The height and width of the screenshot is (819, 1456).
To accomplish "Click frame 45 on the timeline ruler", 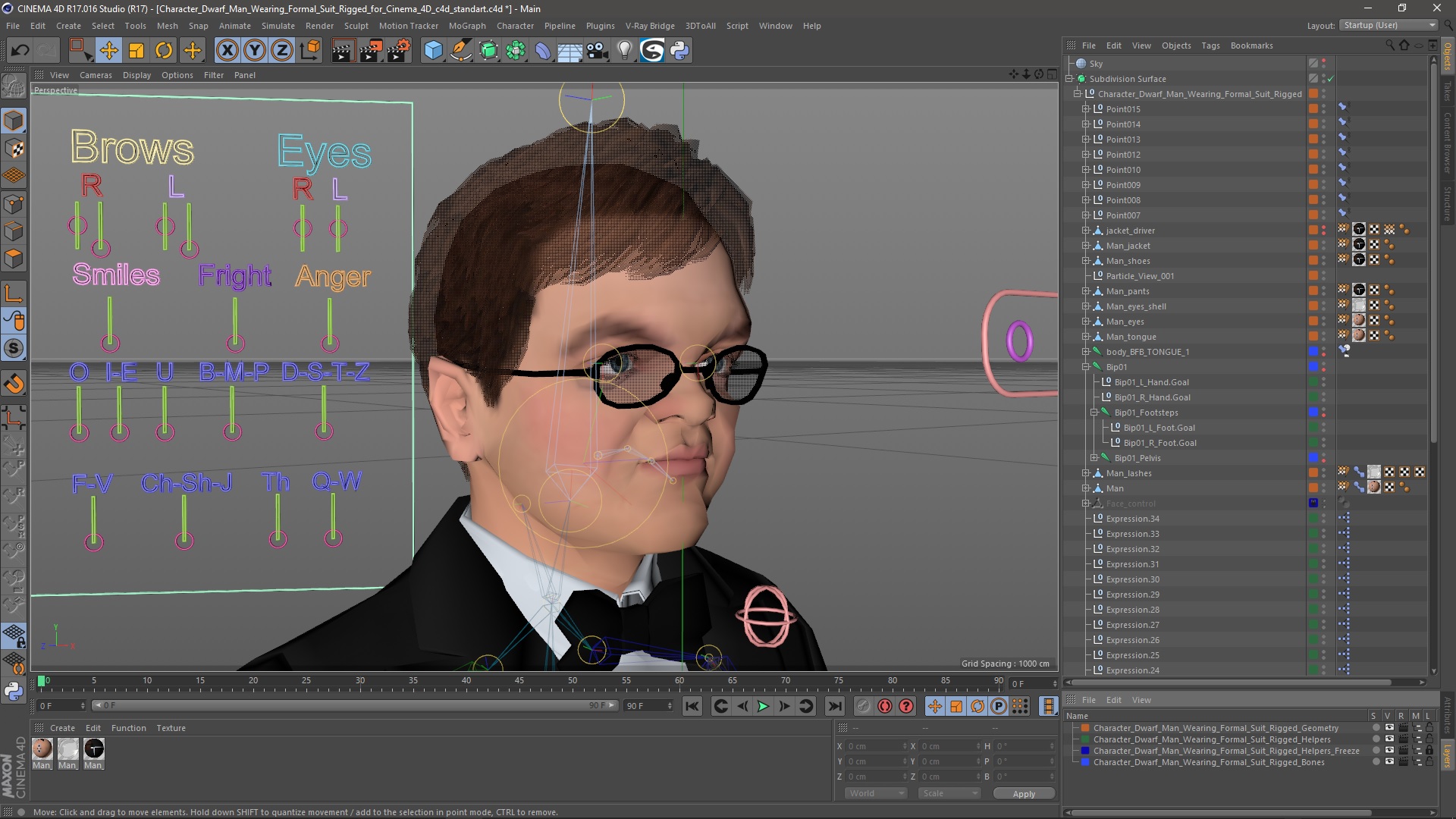I will pos(519,682).
